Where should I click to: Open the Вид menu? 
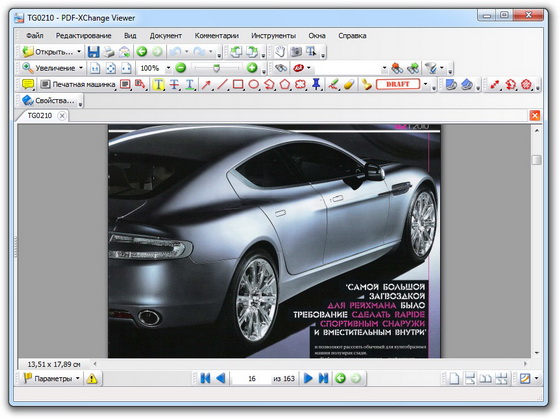point(130,36)
